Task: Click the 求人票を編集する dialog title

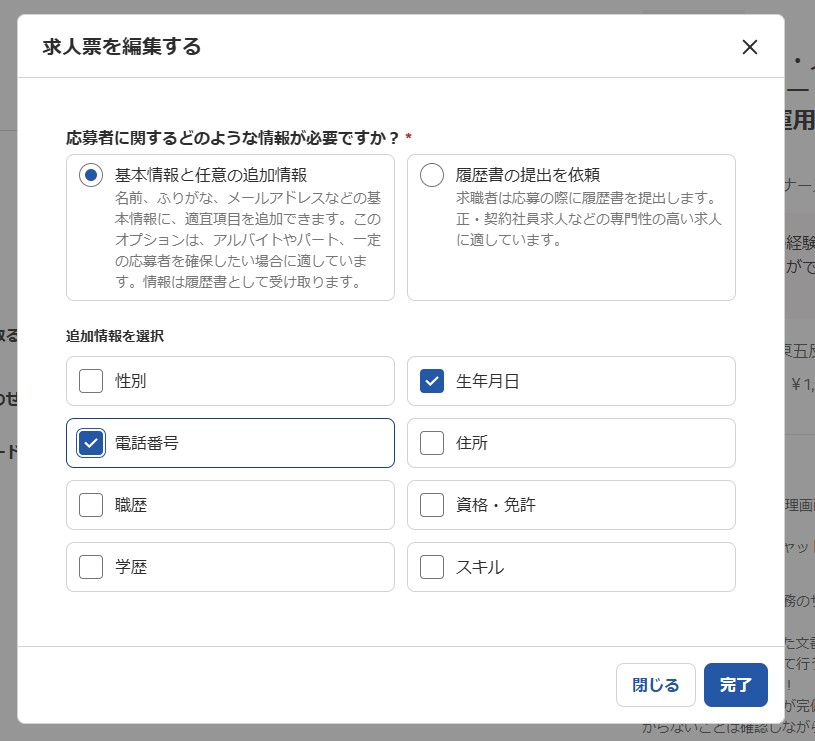Action: point(122,47)
